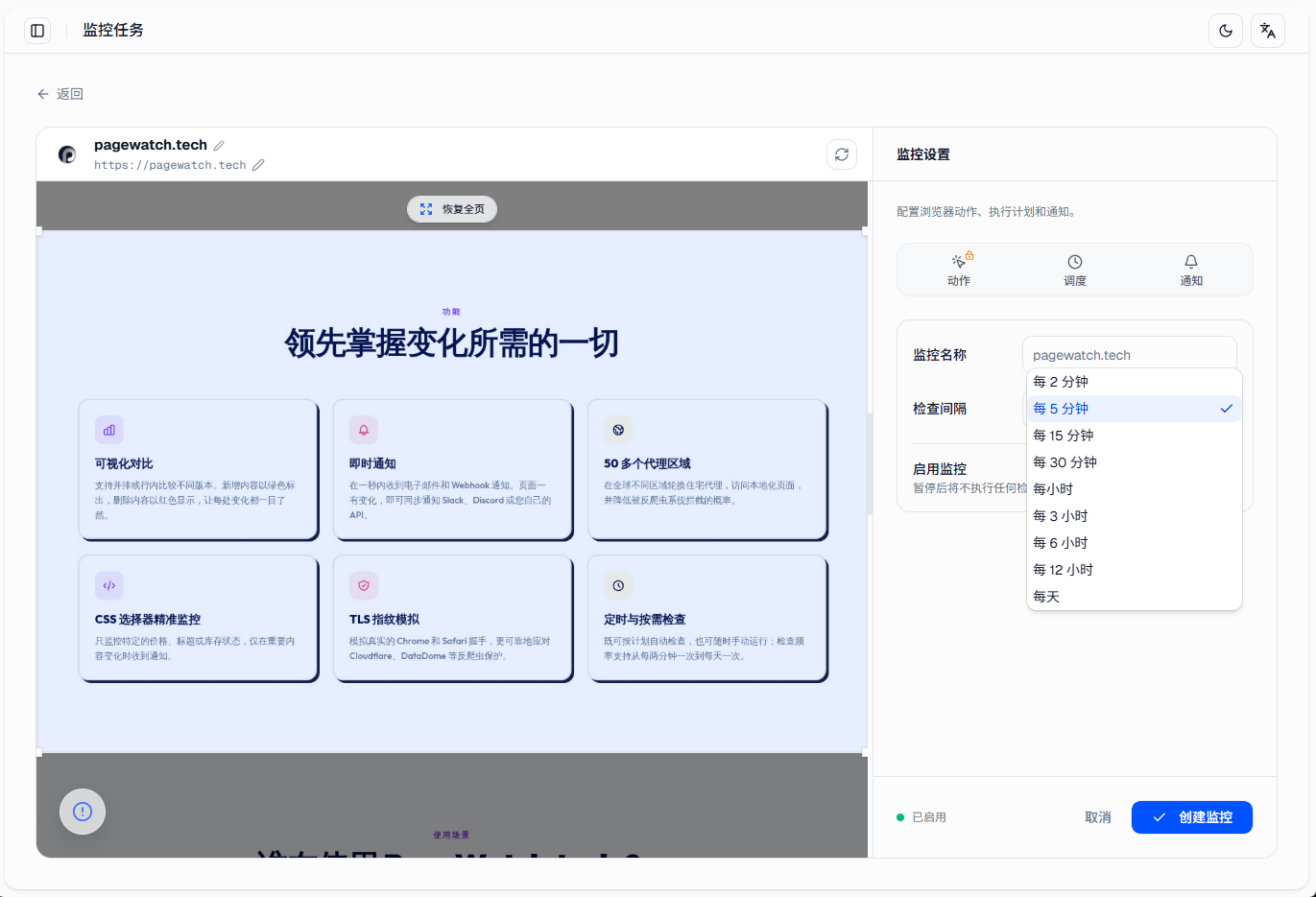Edit the pagewatch.tech title pencil icon
The image size is (1316, 897).
[219, 146]
